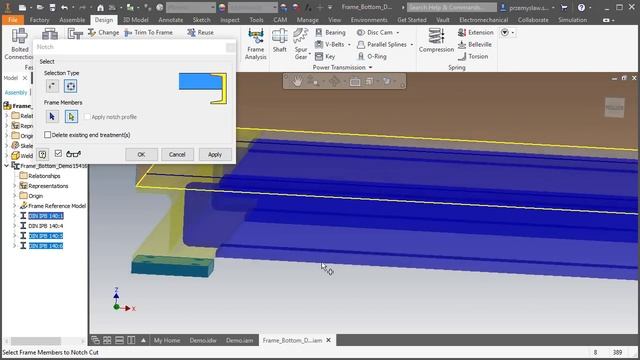This screenshot has width=640, height=360.
Task: Open the shopping cart icon
Action: [564, 7]
